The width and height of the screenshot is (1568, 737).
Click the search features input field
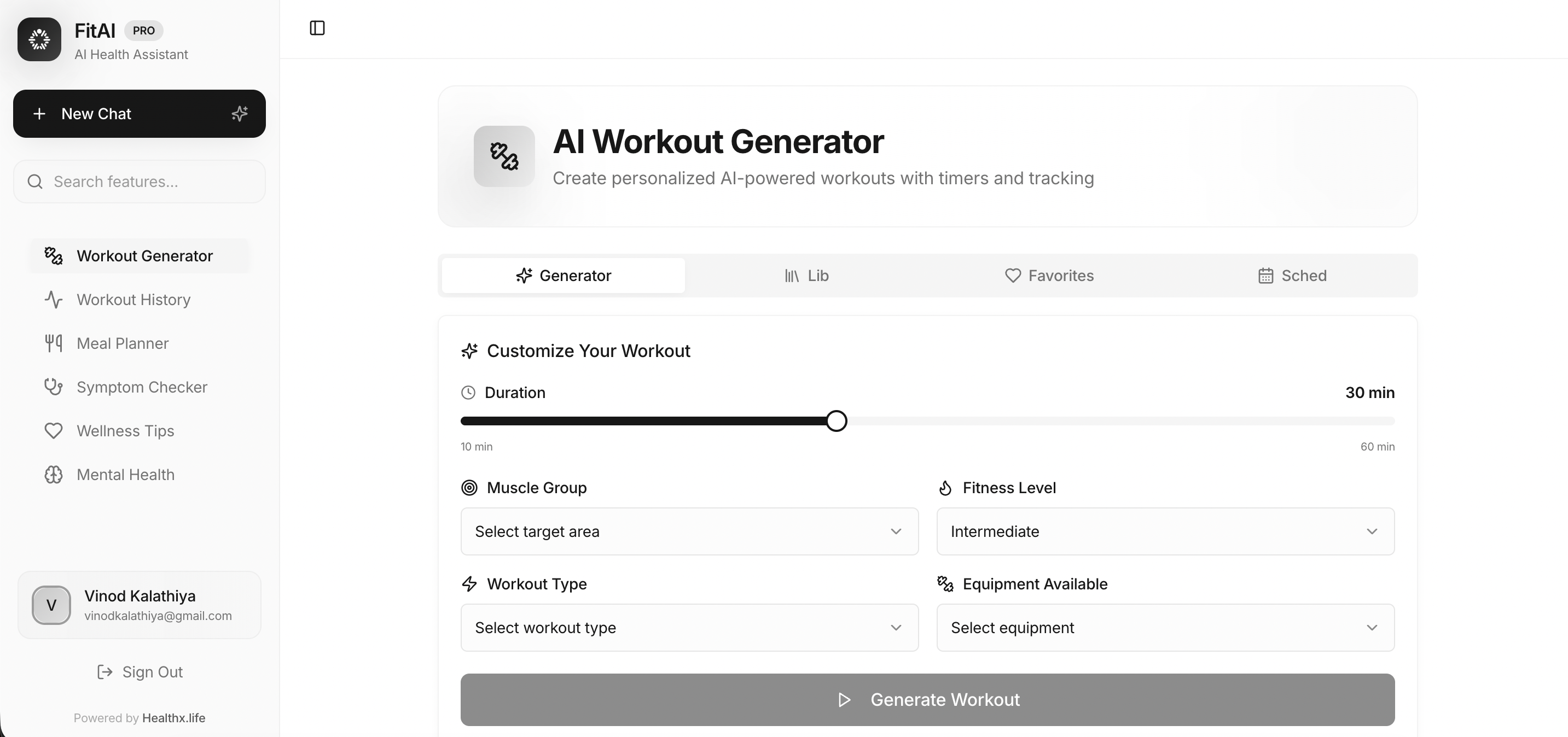139,181
